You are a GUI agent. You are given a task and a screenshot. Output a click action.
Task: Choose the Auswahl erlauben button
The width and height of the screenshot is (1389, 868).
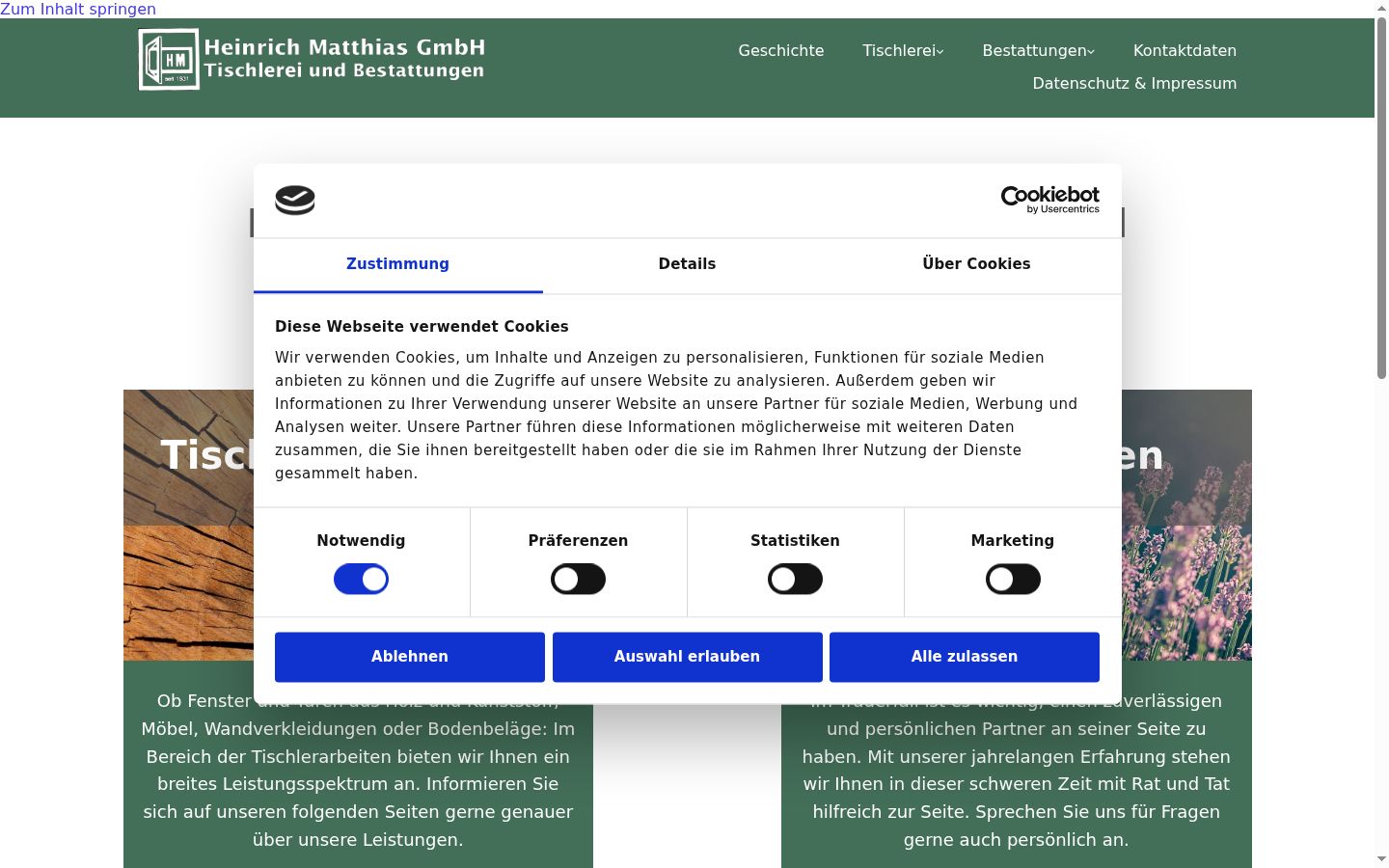point(688,657)
